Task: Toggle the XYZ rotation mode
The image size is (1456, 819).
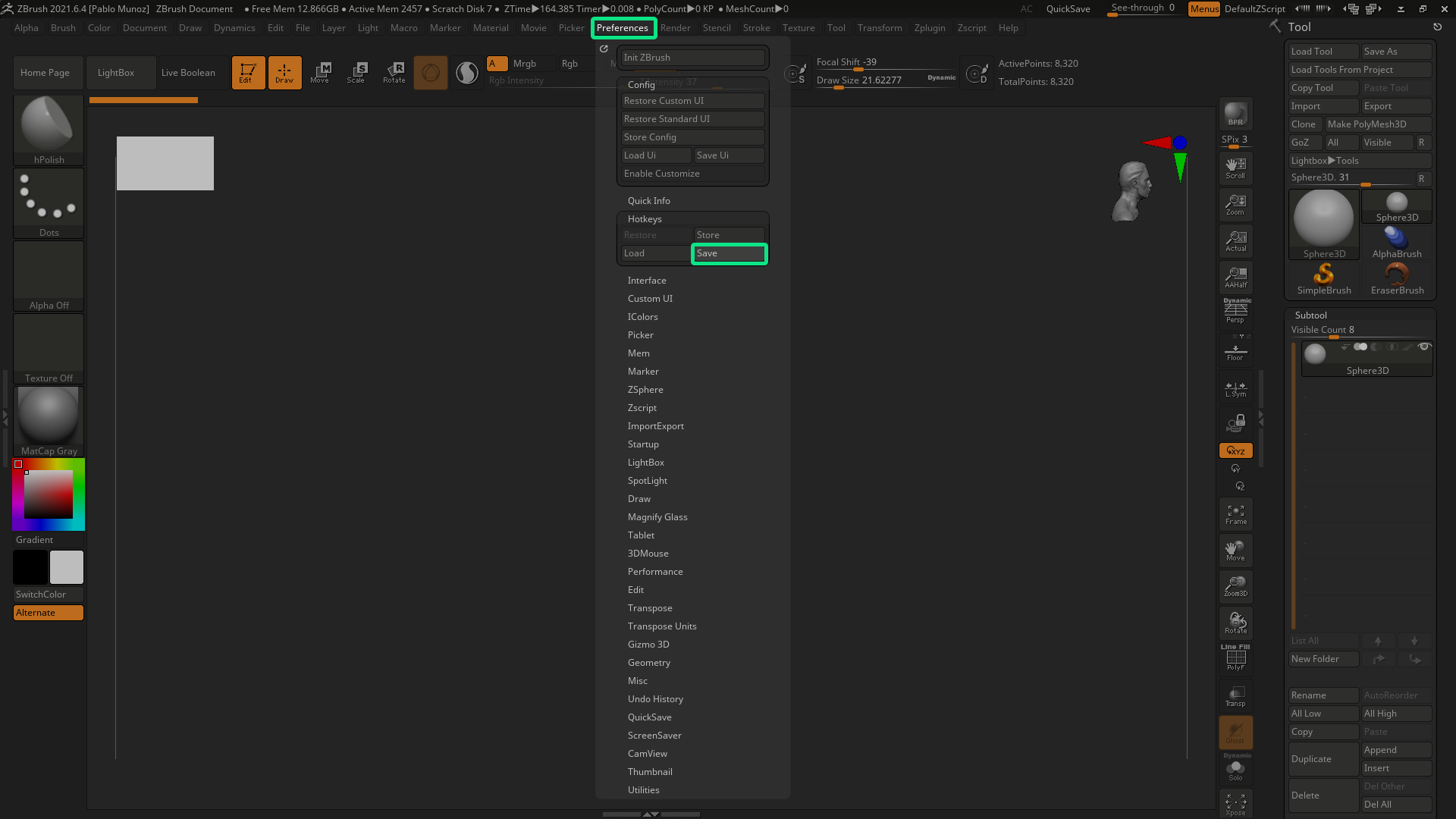Action: click(x=1235, y=450)
